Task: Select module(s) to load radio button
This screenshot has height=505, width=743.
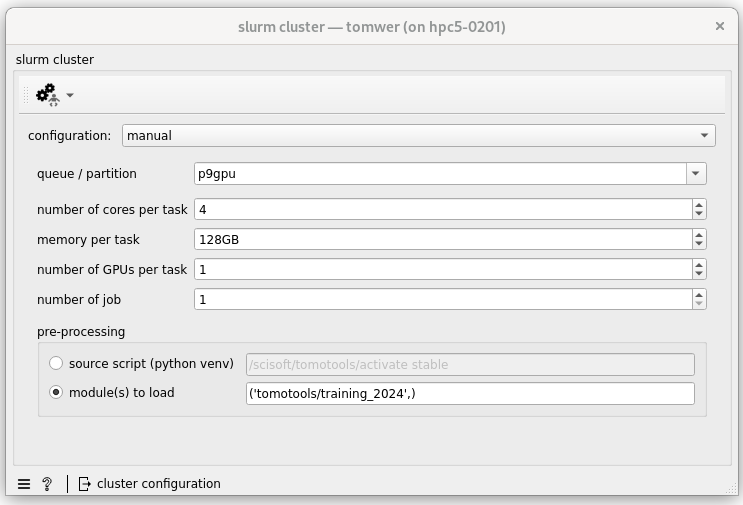Action: (56, 392)
